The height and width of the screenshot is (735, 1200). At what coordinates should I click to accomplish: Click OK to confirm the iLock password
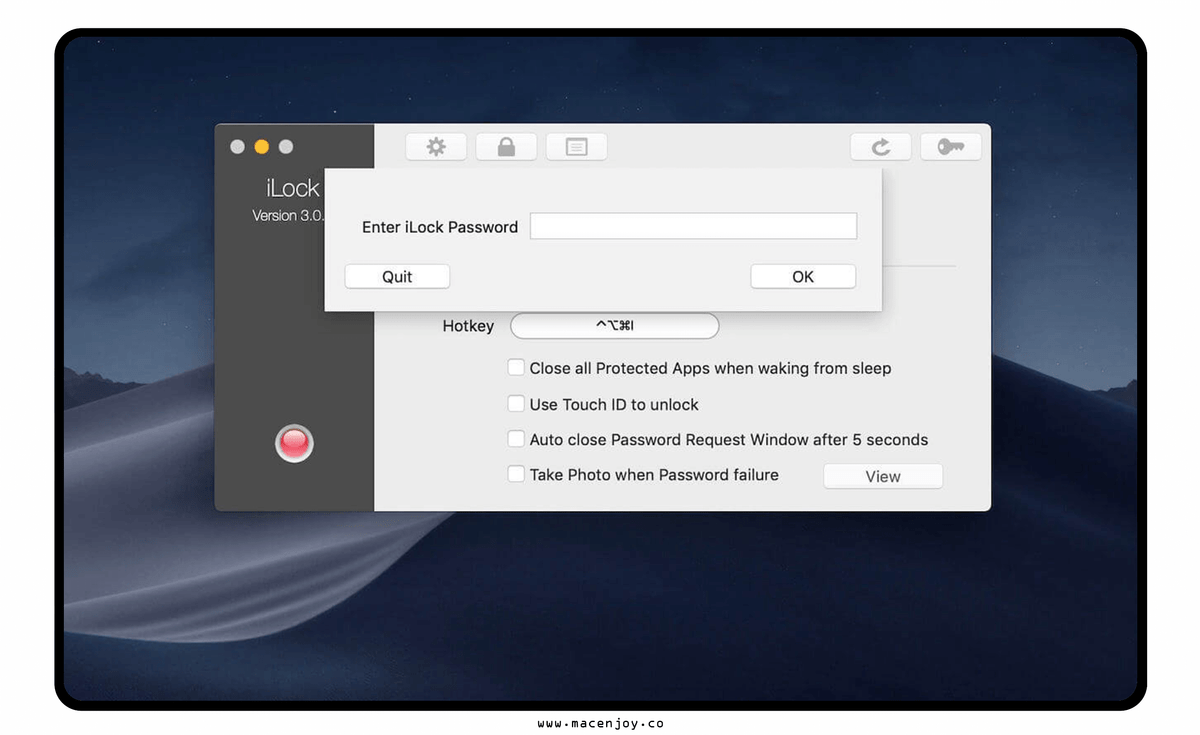[x=803, y=276]
